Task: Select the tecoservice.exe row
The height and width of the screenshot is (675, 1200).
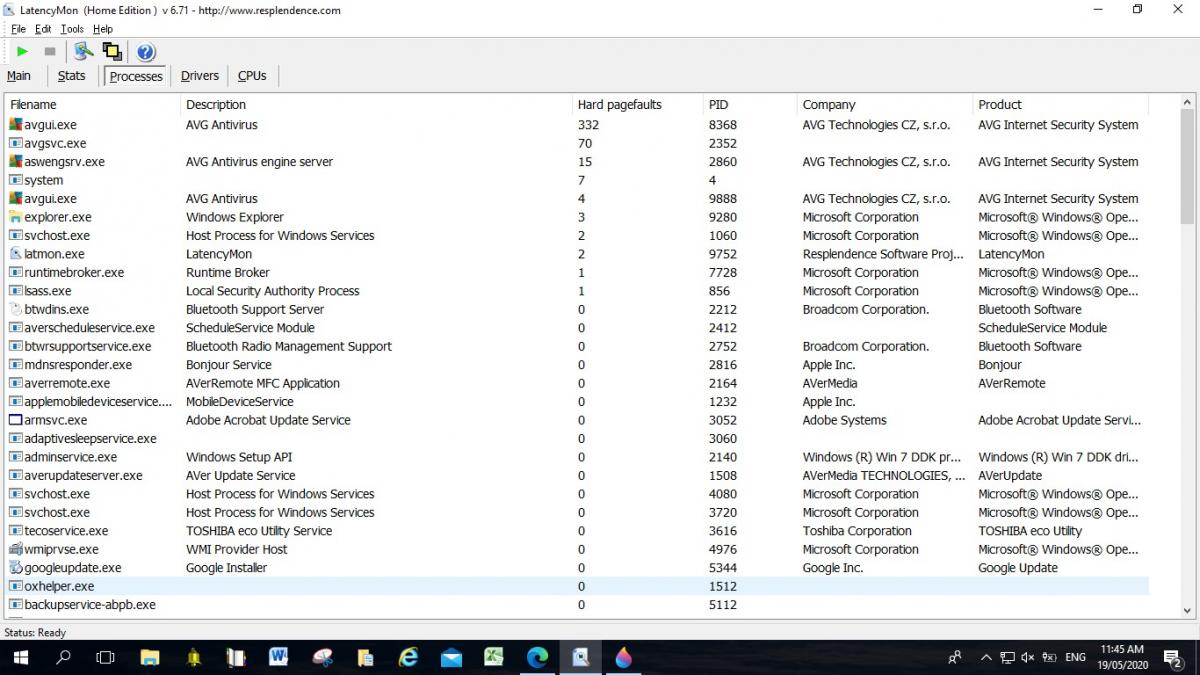Action: 578,531
